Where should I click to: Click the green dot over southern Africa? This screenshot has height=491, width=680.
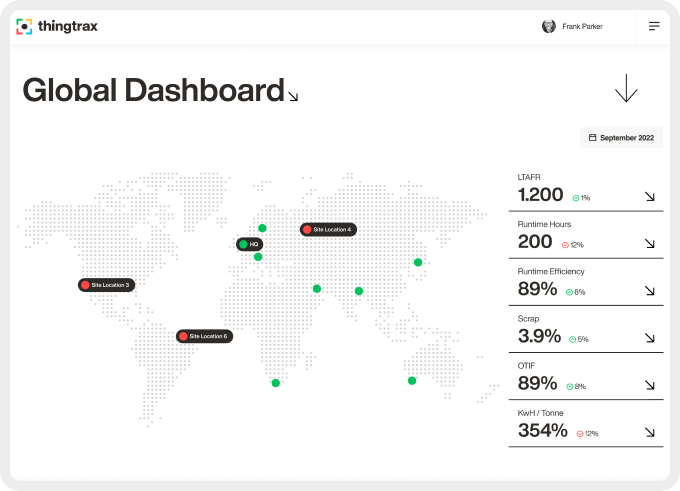[275, 383]
